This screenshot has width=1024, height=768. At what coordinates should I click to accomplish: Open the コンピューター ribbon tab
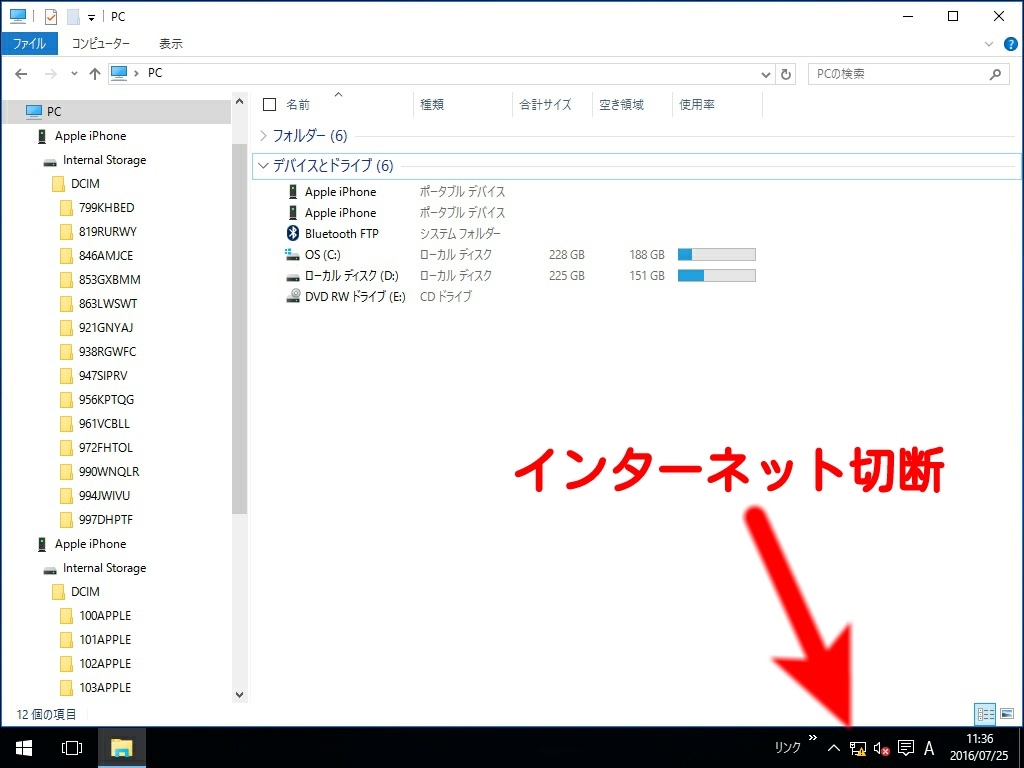(x=101, y=44)
